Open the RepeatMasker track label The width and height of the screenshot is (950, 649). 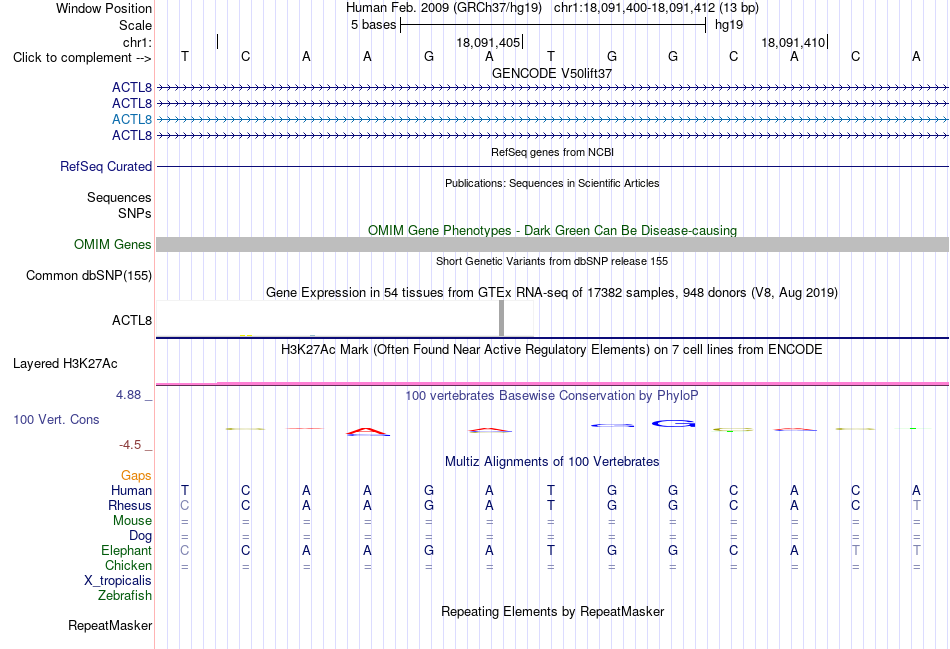(x=110, y=625)
